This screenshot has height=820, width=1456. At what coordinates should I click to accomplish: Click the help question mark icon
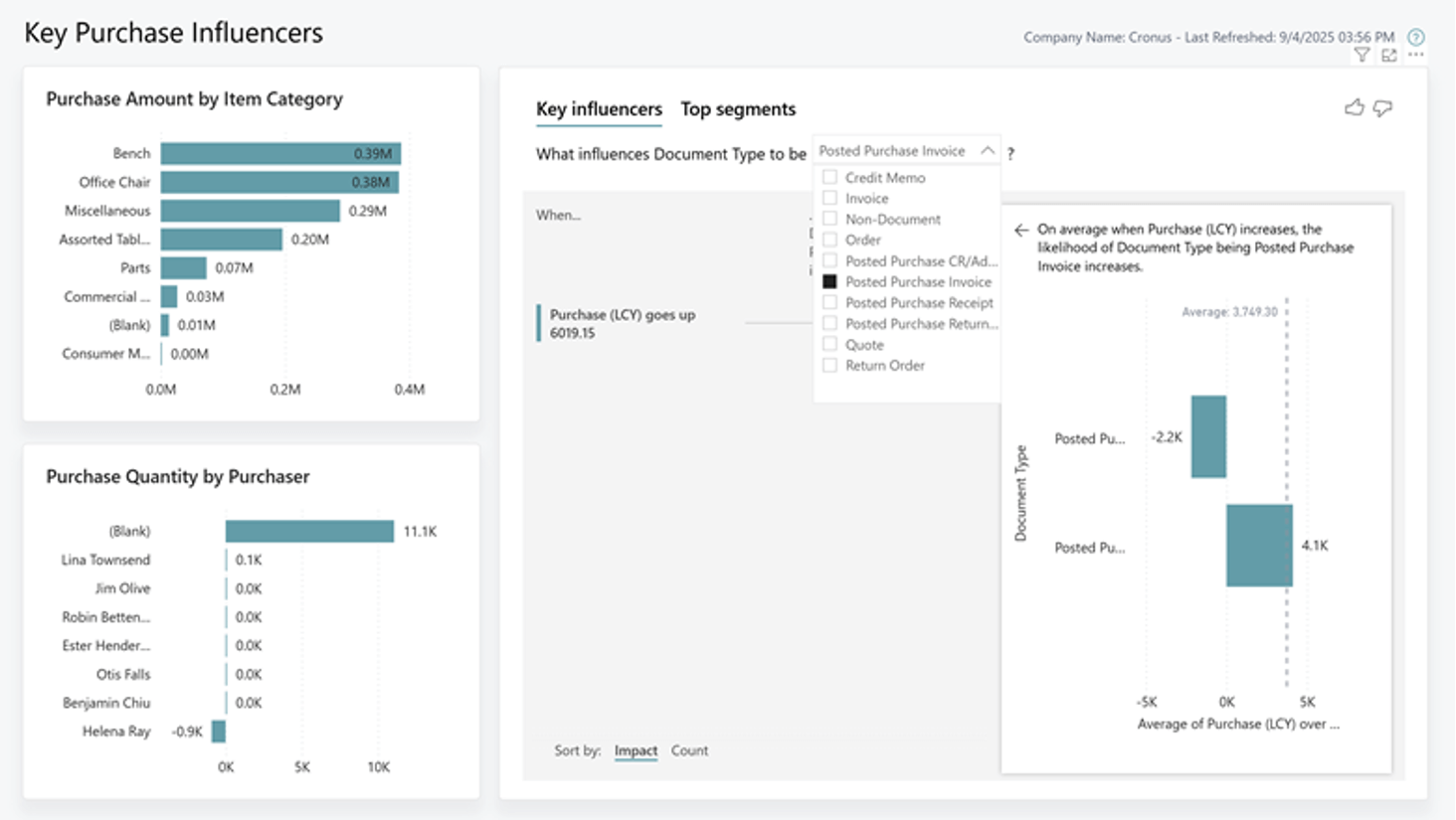[x=1416, y=37]
